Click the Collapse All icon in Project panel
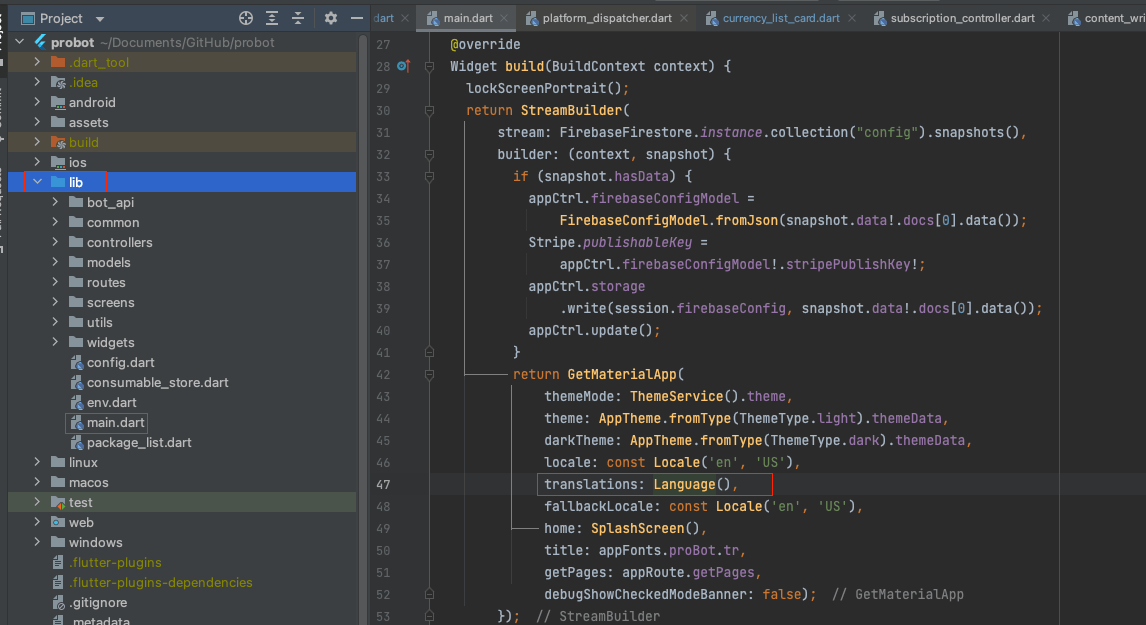 pos(299,18)
